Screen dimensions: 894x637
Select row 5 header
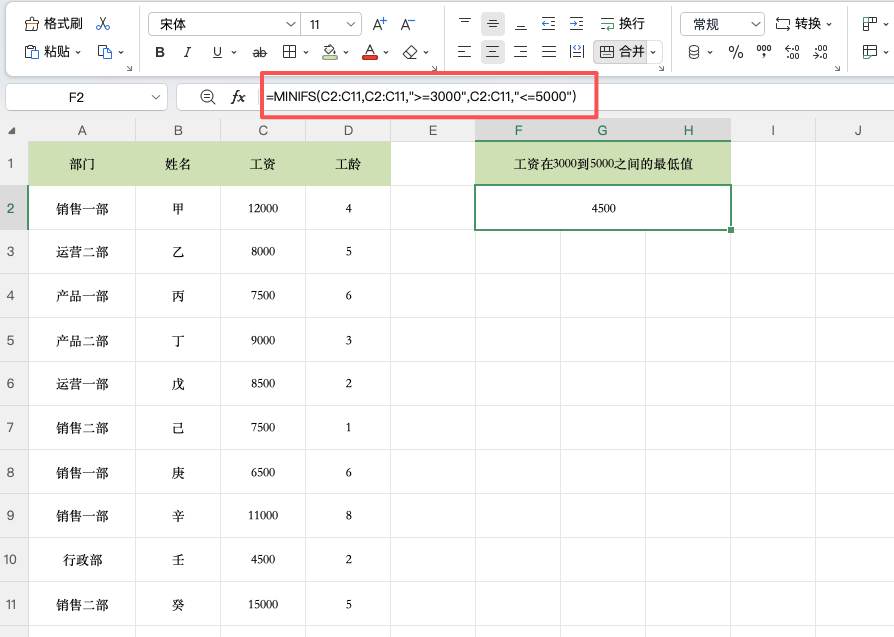[11, 340]
